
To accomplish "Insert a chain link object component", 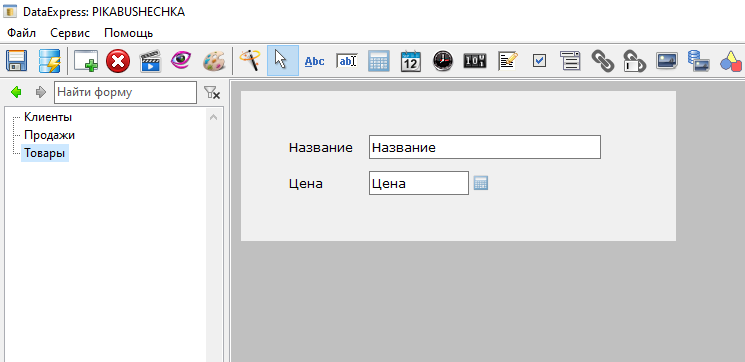I will tap(602, 61).
